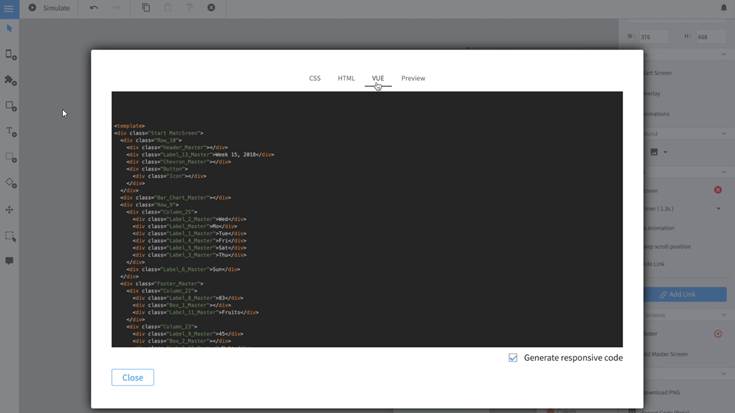Screen dimensions: 735x413
Task: Switch to the CSS tab
Action: pos(315,78)
